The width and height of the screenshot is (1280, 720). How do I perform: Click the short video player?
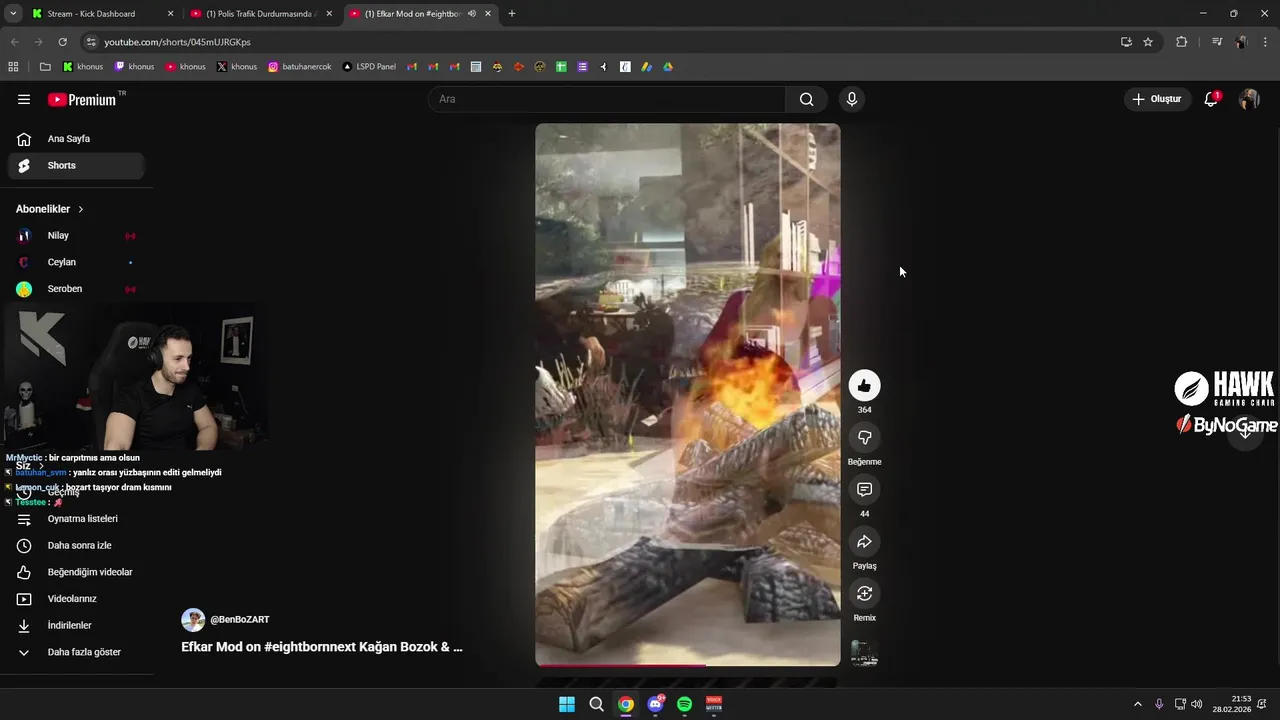[x=688, y=395]
